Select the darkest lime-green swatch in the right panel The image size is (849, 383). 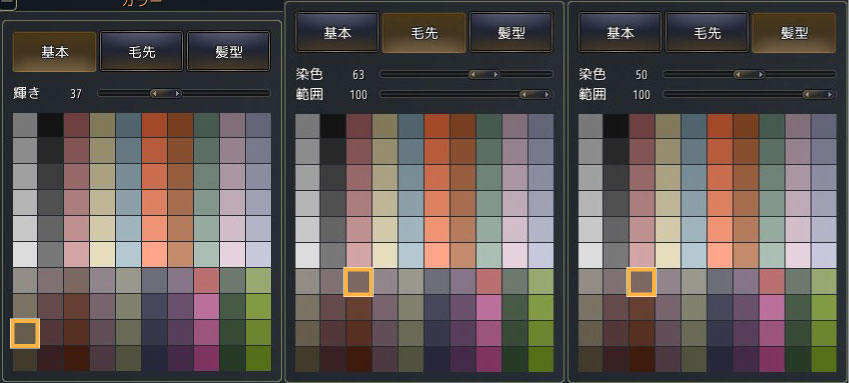(824, 360)
